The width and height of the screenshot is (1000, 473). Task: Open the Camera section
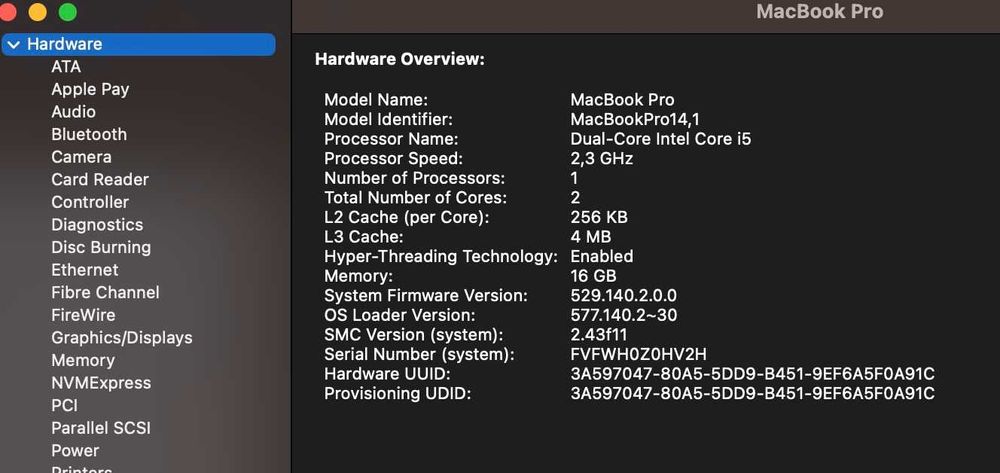81,157
